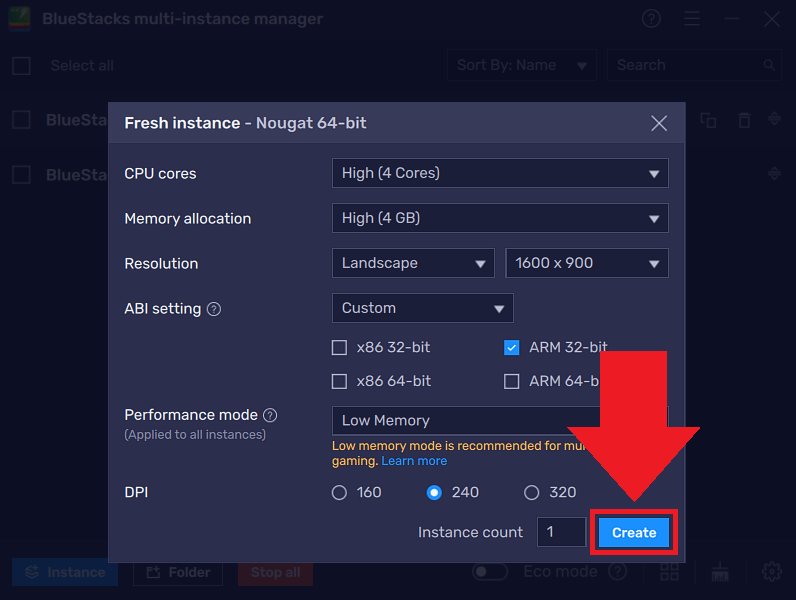Open the Memory allocation dropdown

pyautogui.click(x=499, y=218)
